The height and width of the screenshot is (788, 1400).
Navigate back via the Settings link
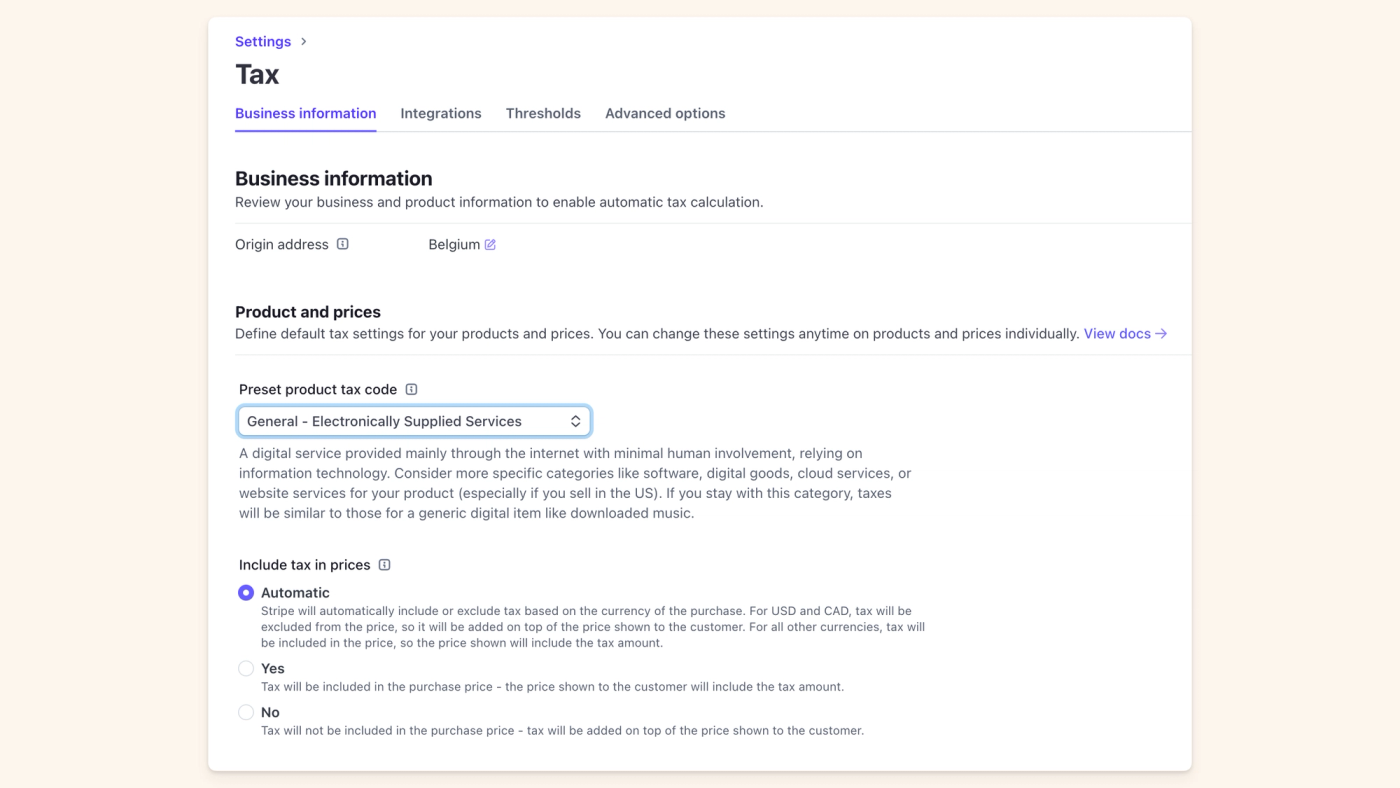[x=262, y=41]
